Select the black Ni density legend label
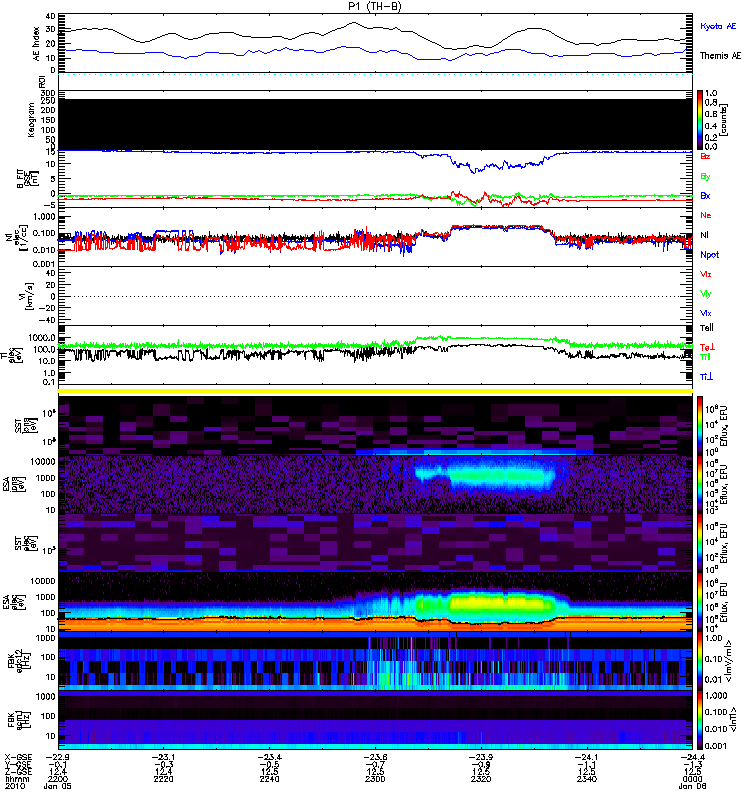750x800 pixels. (704, 235)
